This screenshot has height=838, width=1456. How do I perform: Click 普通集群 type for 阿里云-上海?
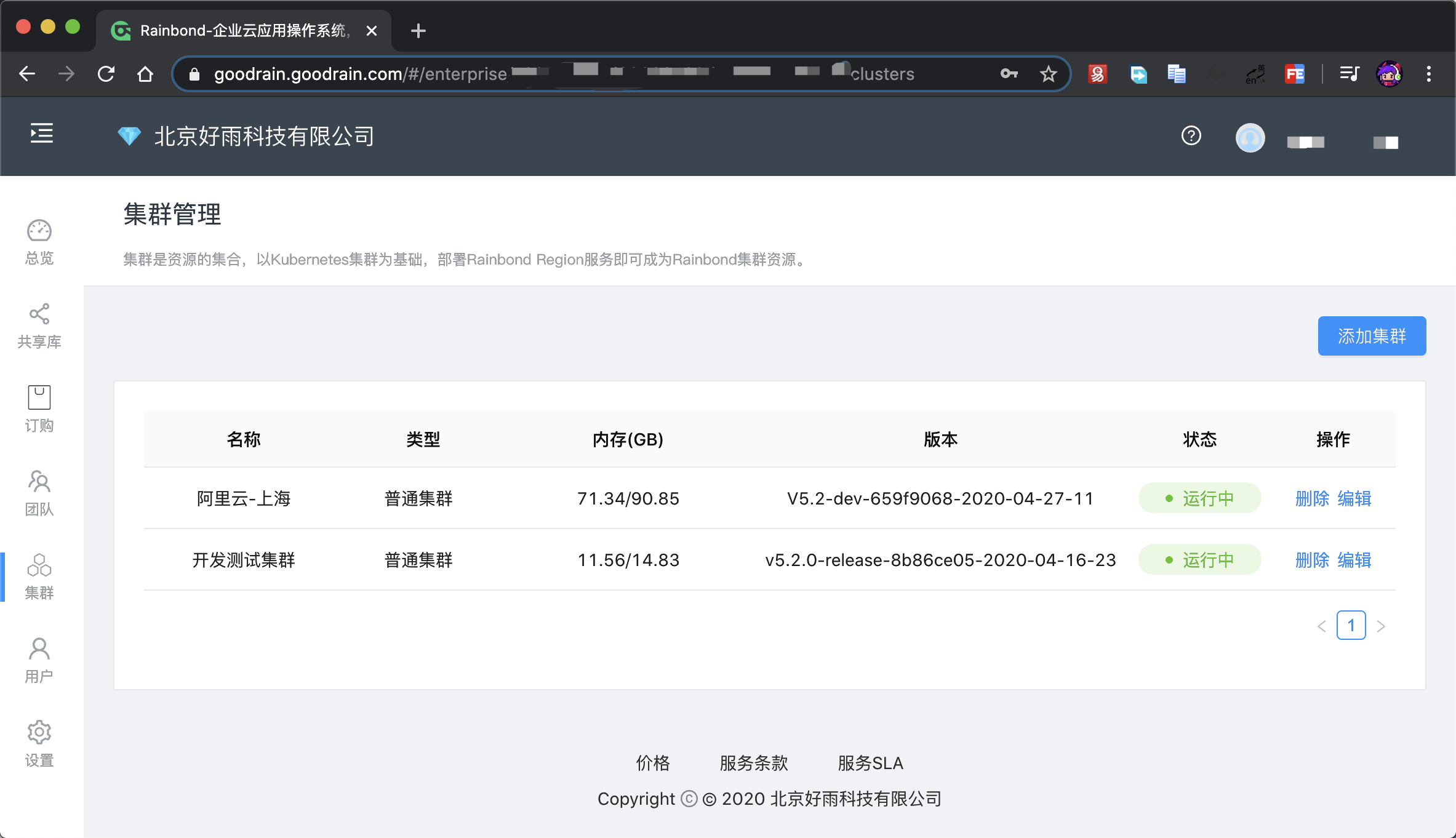pyautogui.click(x=418, y=498)
